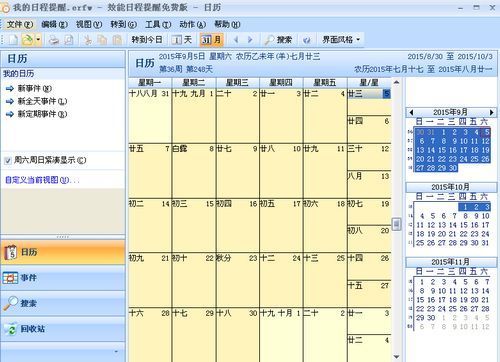Click the scissors cut icon
500x362 pixels.
tap(88, 40)
